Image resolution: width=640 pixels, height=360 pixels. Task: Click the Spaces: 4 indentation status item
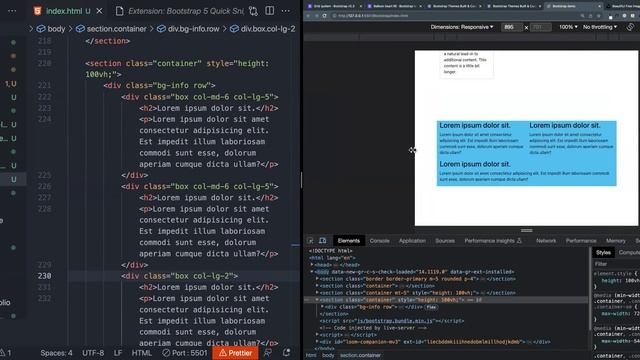pos(56,353)
